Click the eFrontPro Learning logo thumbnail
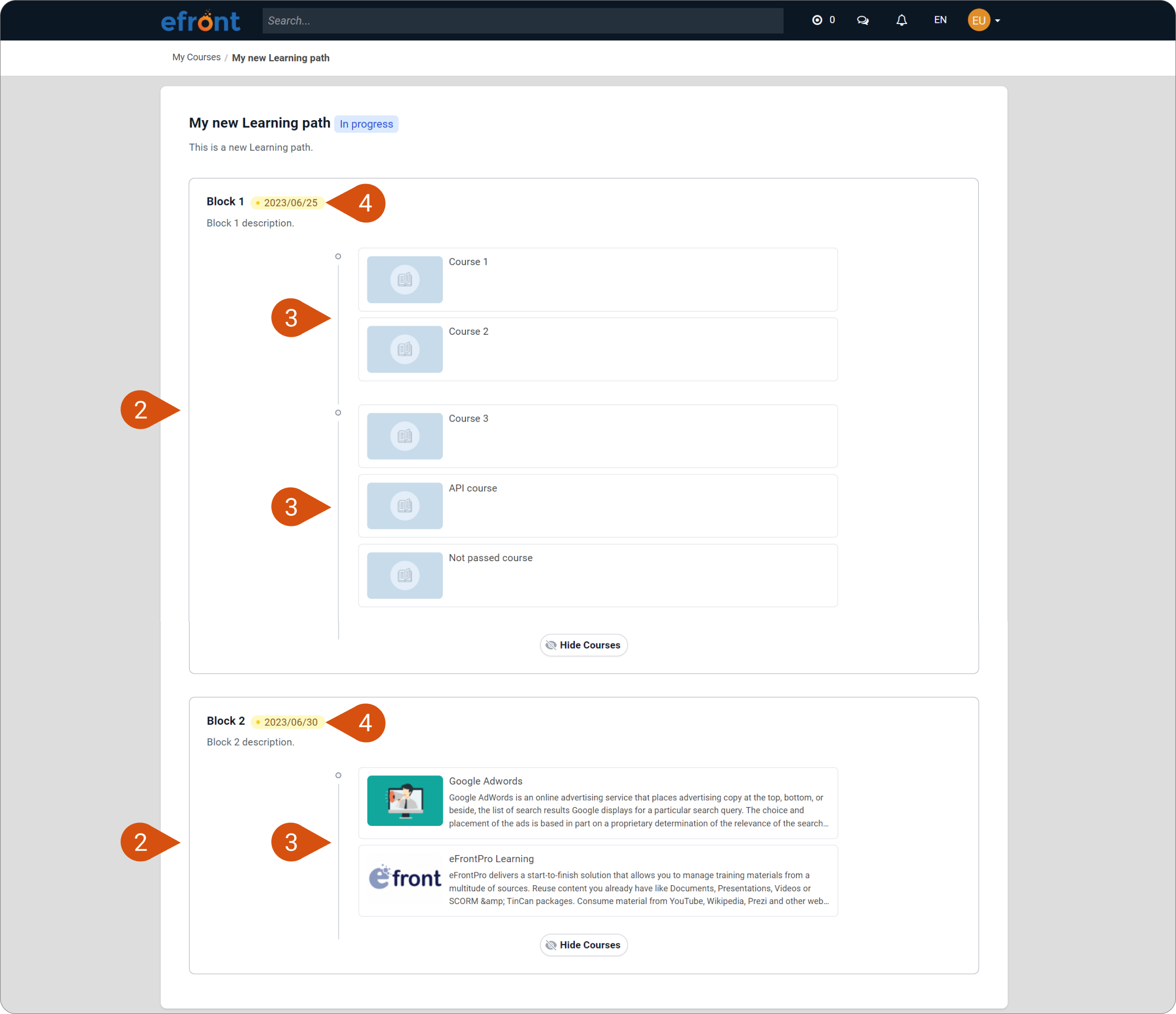1176x1014 pixels. click(405, 879)
